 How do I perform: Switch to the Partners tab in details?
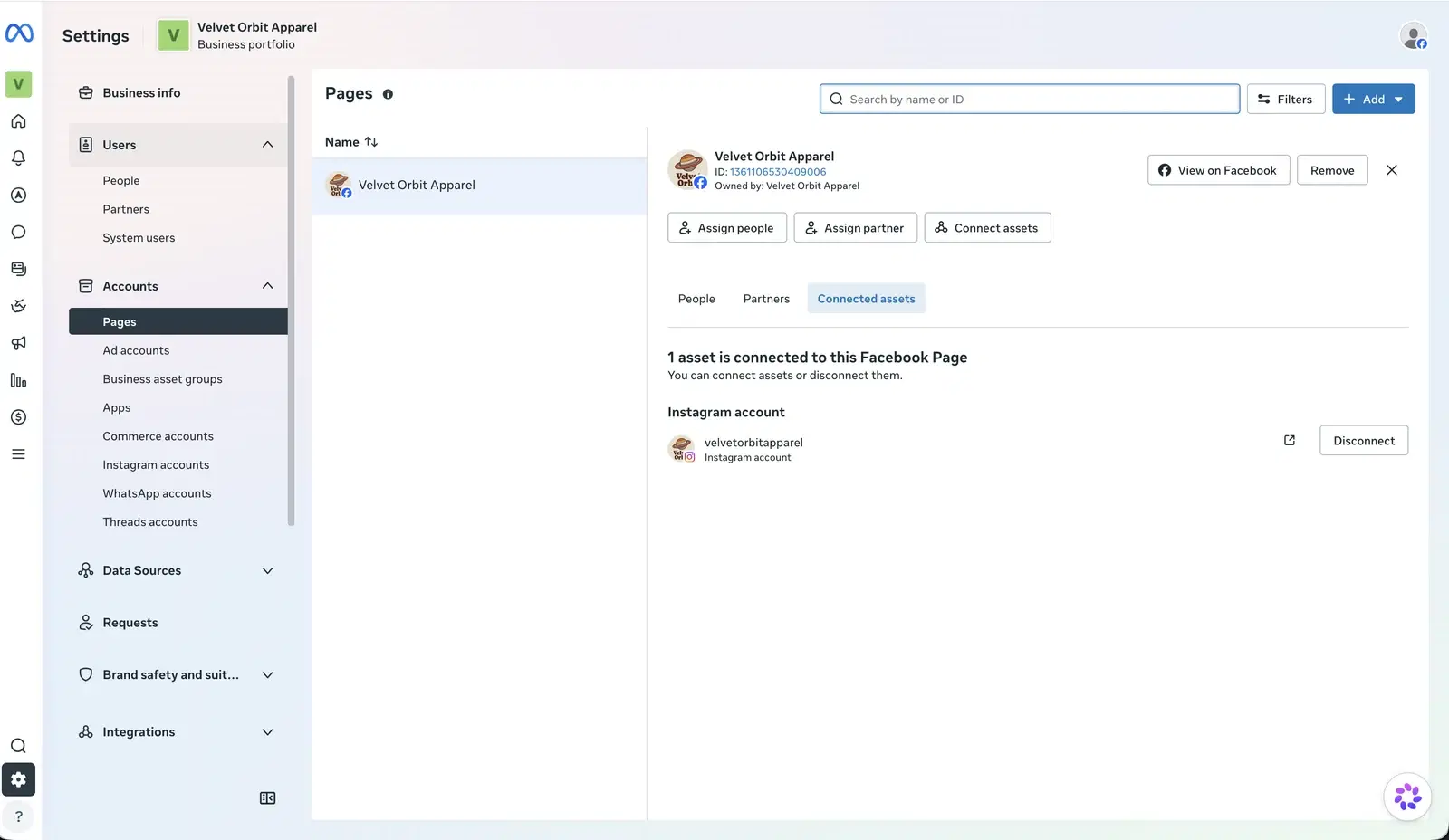coord(766,299)
